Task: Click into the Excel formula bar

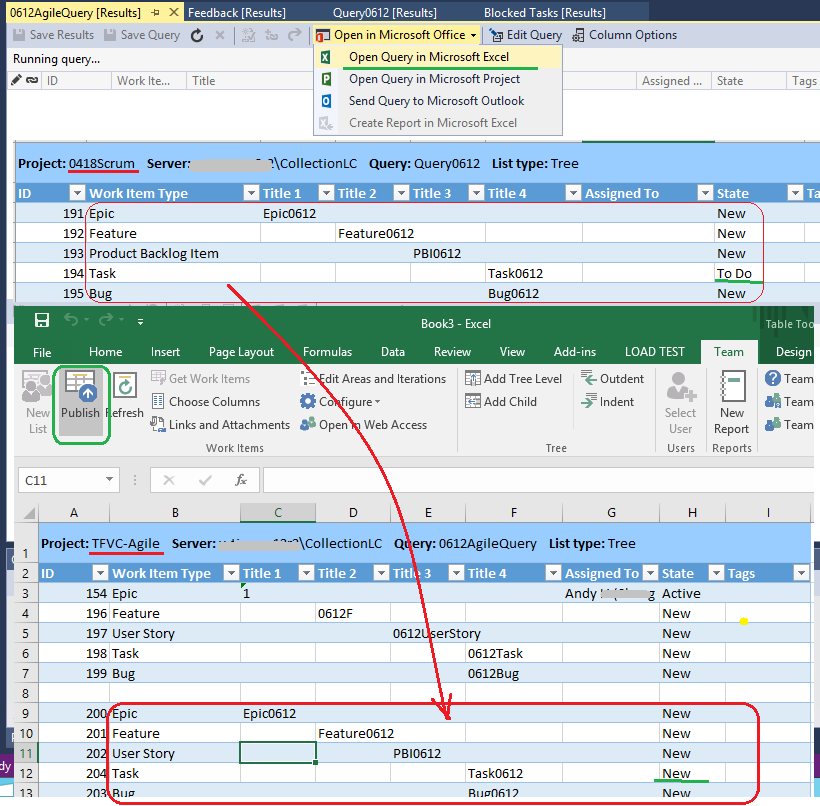Action: [539, 480]
